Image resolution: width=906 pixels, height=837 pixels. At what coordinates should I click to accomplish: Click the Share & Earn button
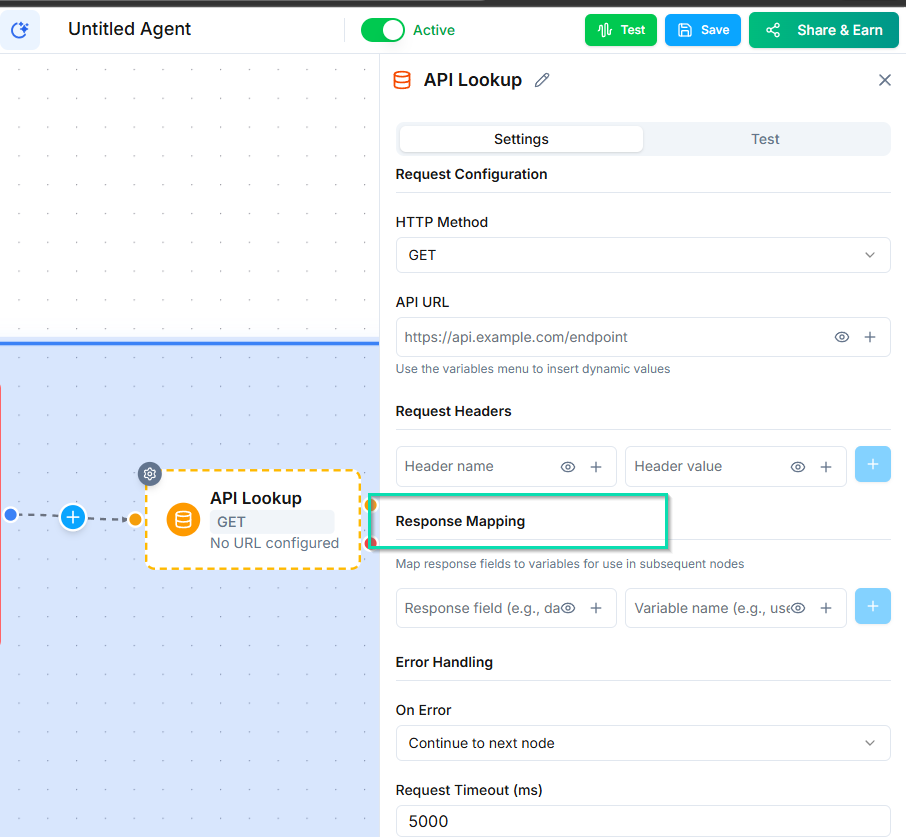pyautogui.click(x=824, y=30)
